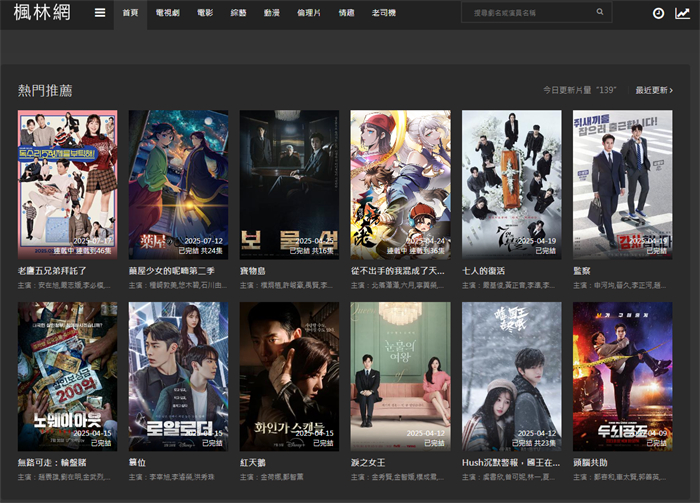
Task: Click the 今日更新片量 "139" text
Action: click(x=579, y=90)
